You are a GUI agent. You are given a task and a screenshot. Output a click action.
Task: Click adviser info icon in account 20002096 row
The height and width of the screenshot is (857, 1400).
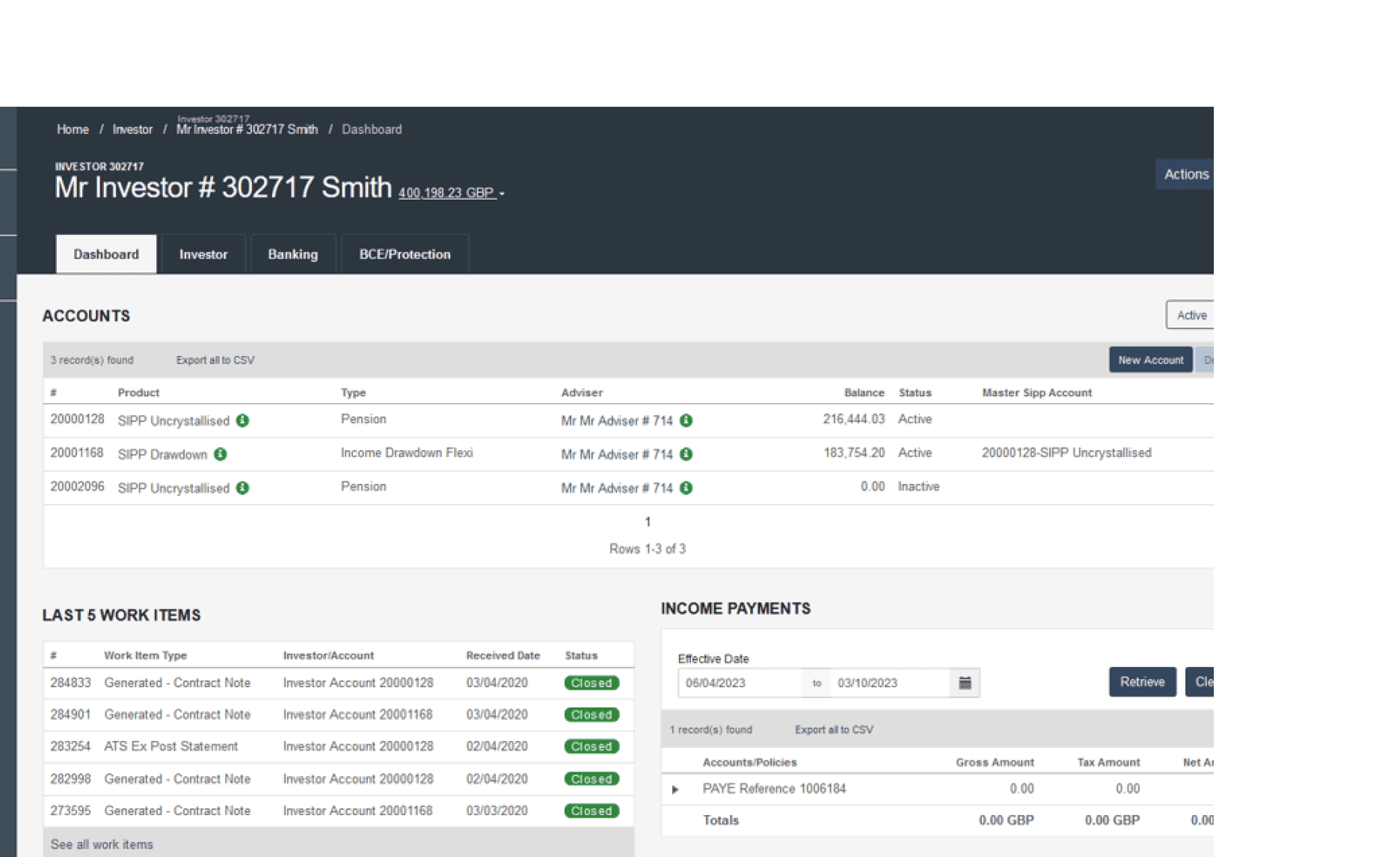pyautogui.click(x=686, y=488)
